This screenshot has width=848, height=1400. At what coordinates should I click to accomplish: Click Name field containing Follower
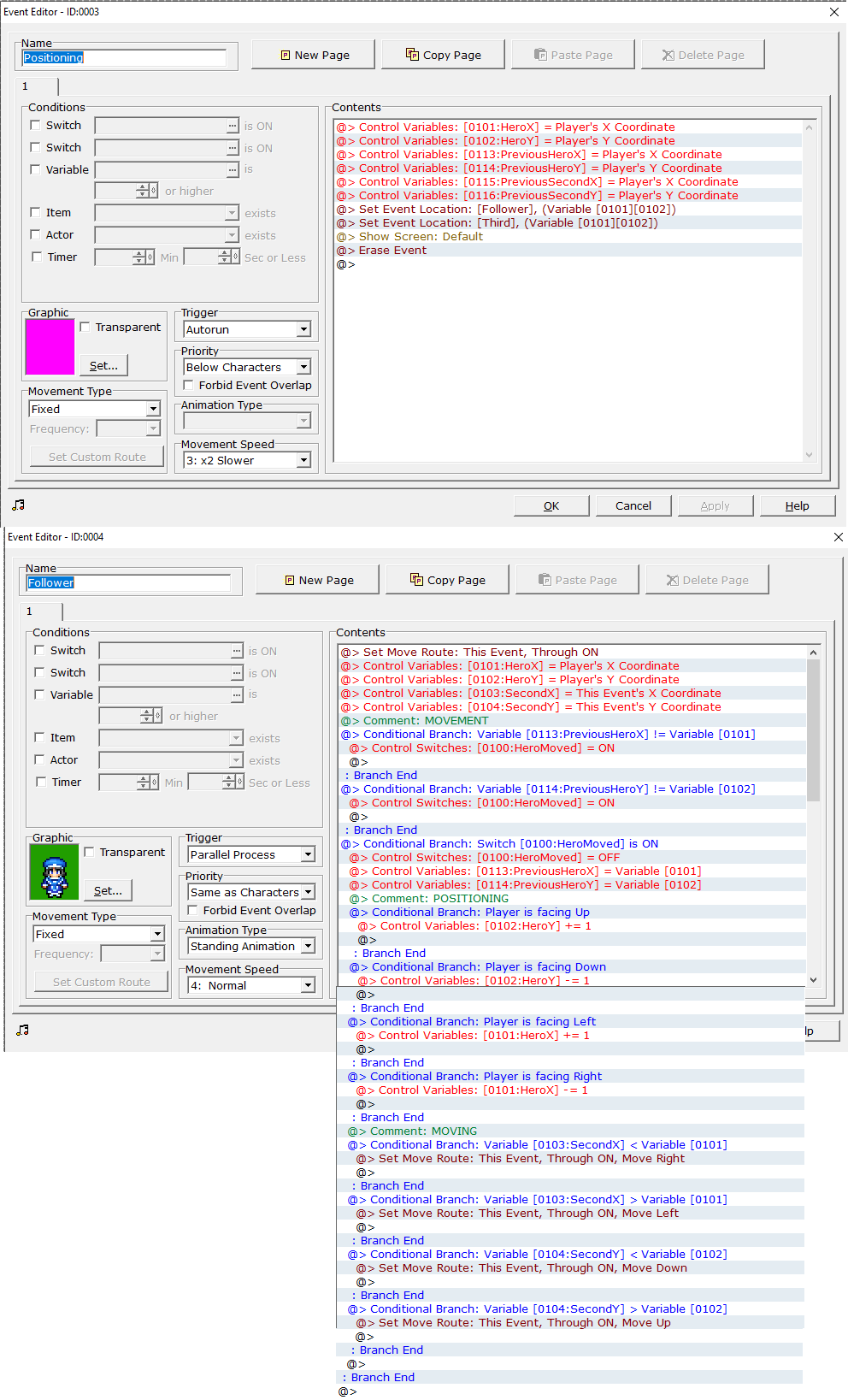coord(128,582)
